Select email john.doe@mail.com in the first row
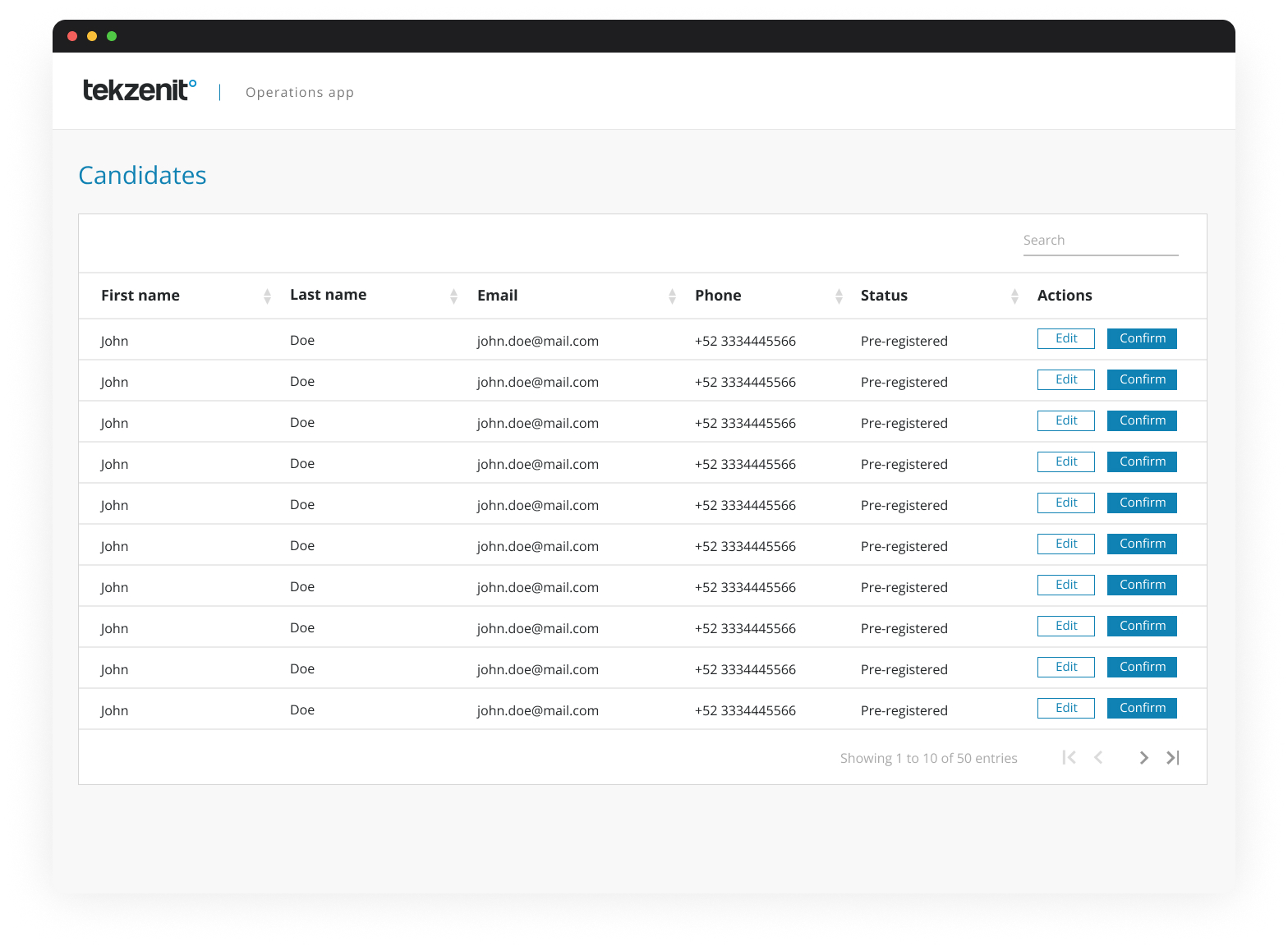1288x946 pixels. point(537,341)
